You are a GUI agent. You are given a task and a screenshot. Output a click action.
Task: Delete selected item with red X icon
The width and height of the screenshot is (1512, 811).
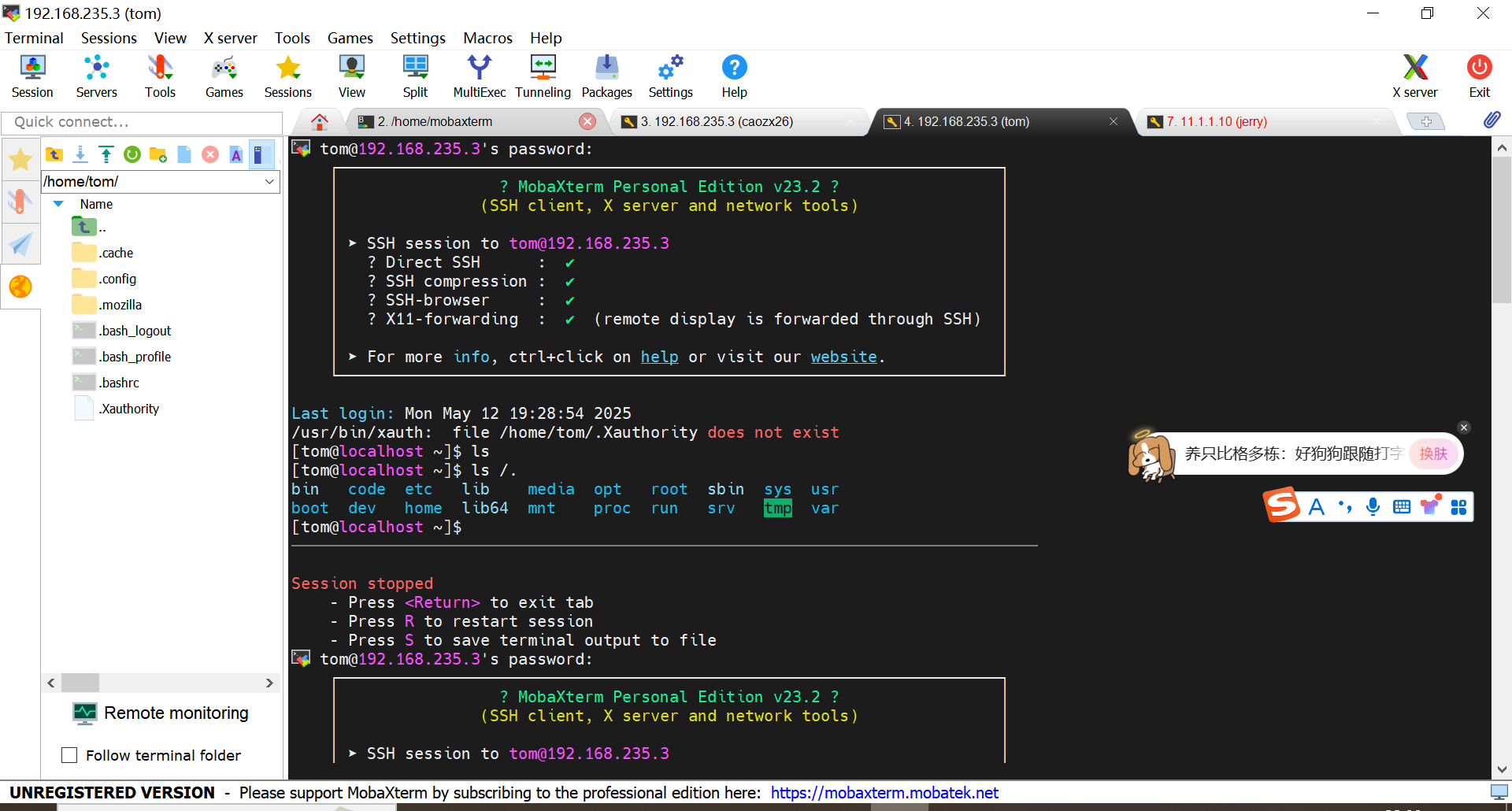[x=210, y=154]
